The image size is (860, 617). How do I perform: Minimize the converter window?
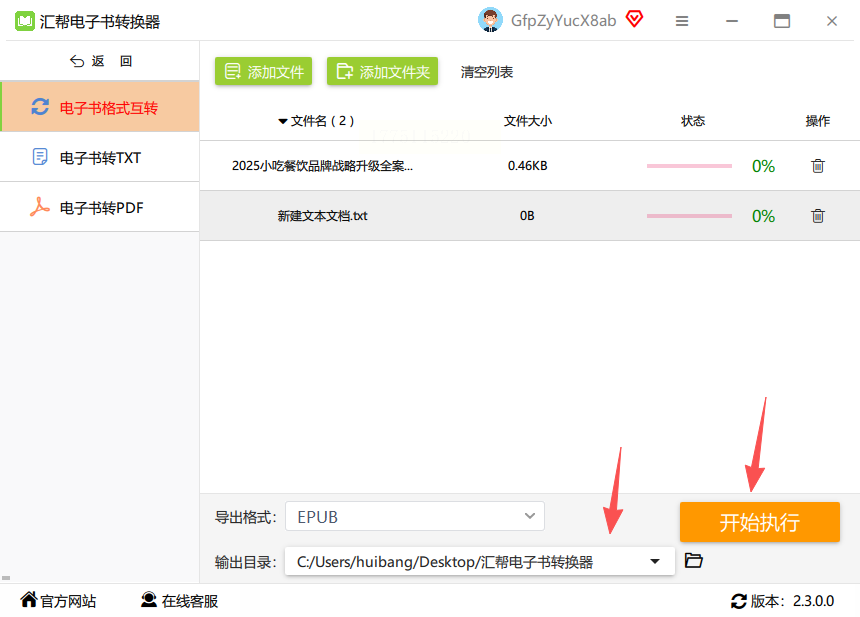[732, 21]
